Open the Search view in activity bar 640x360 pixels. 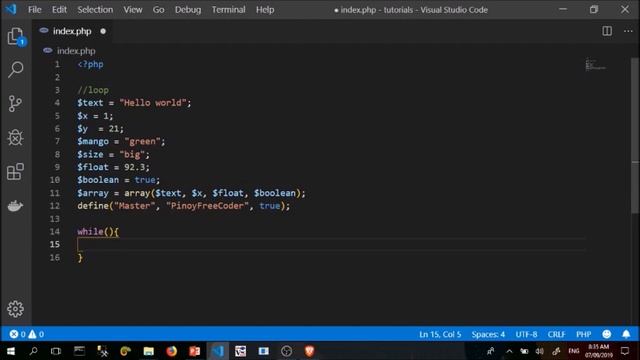(16, 69)
